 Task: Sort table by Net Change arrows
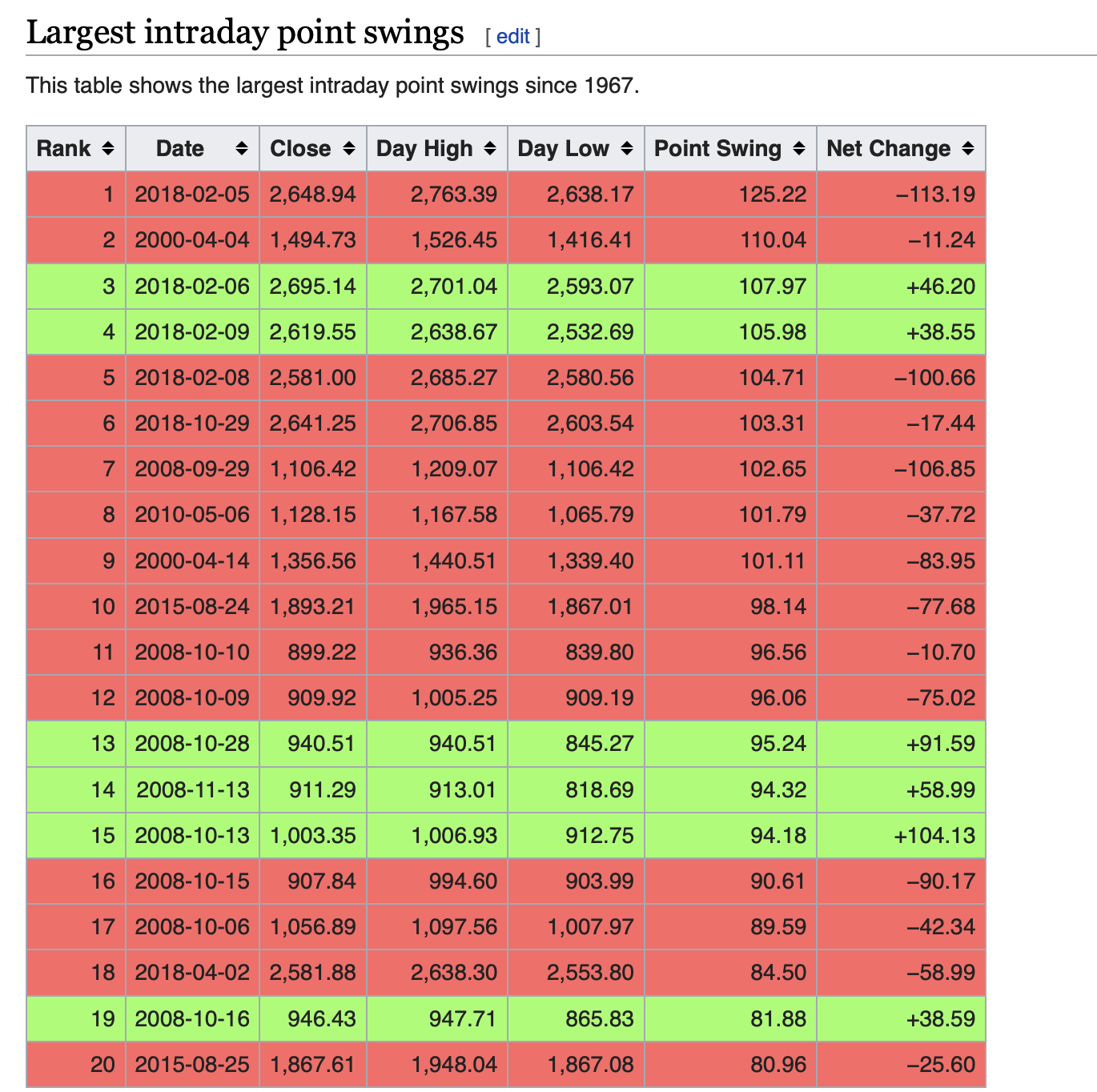click(x=968, y=149)
